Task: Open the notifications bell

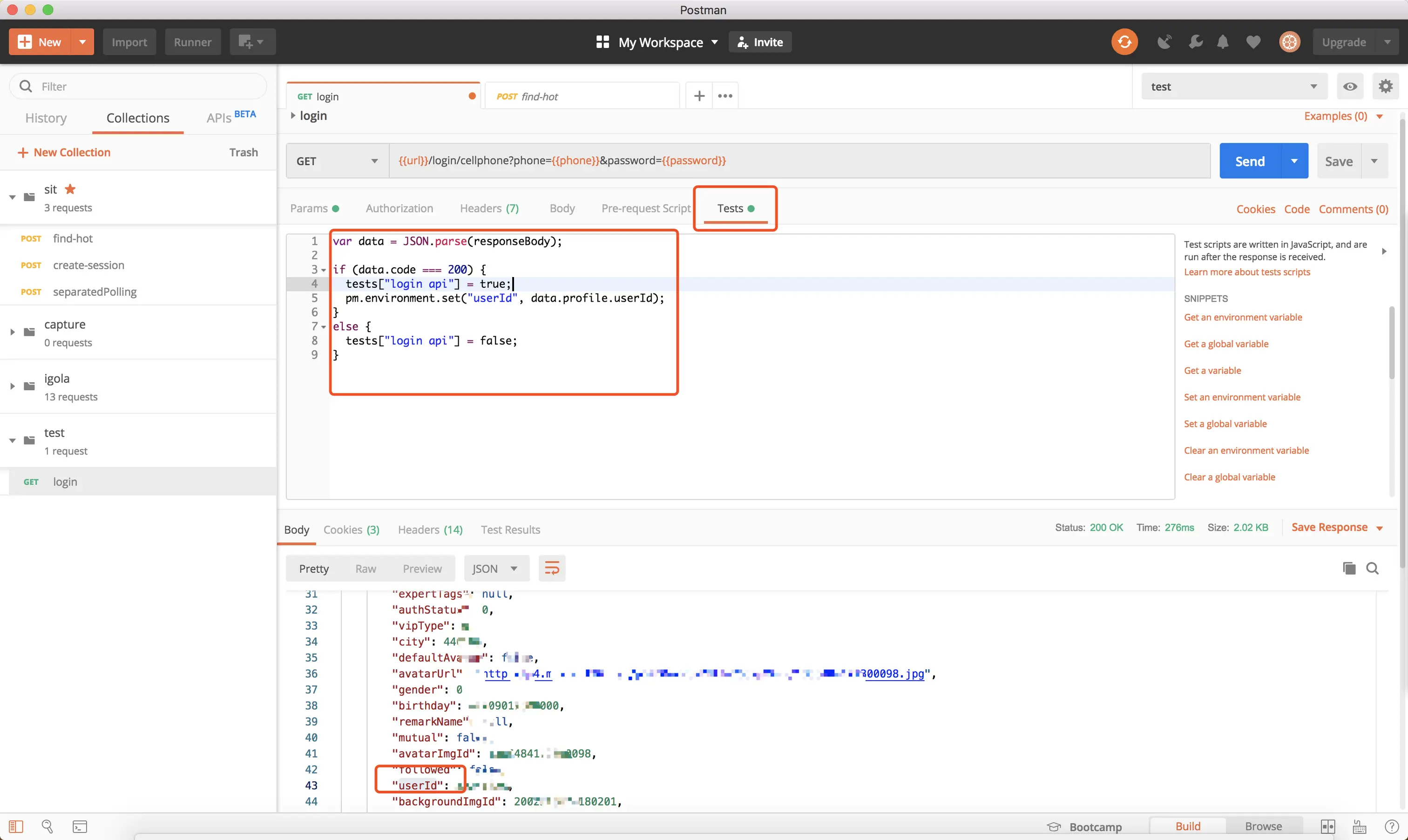Action: click(x=1223, y=42)
